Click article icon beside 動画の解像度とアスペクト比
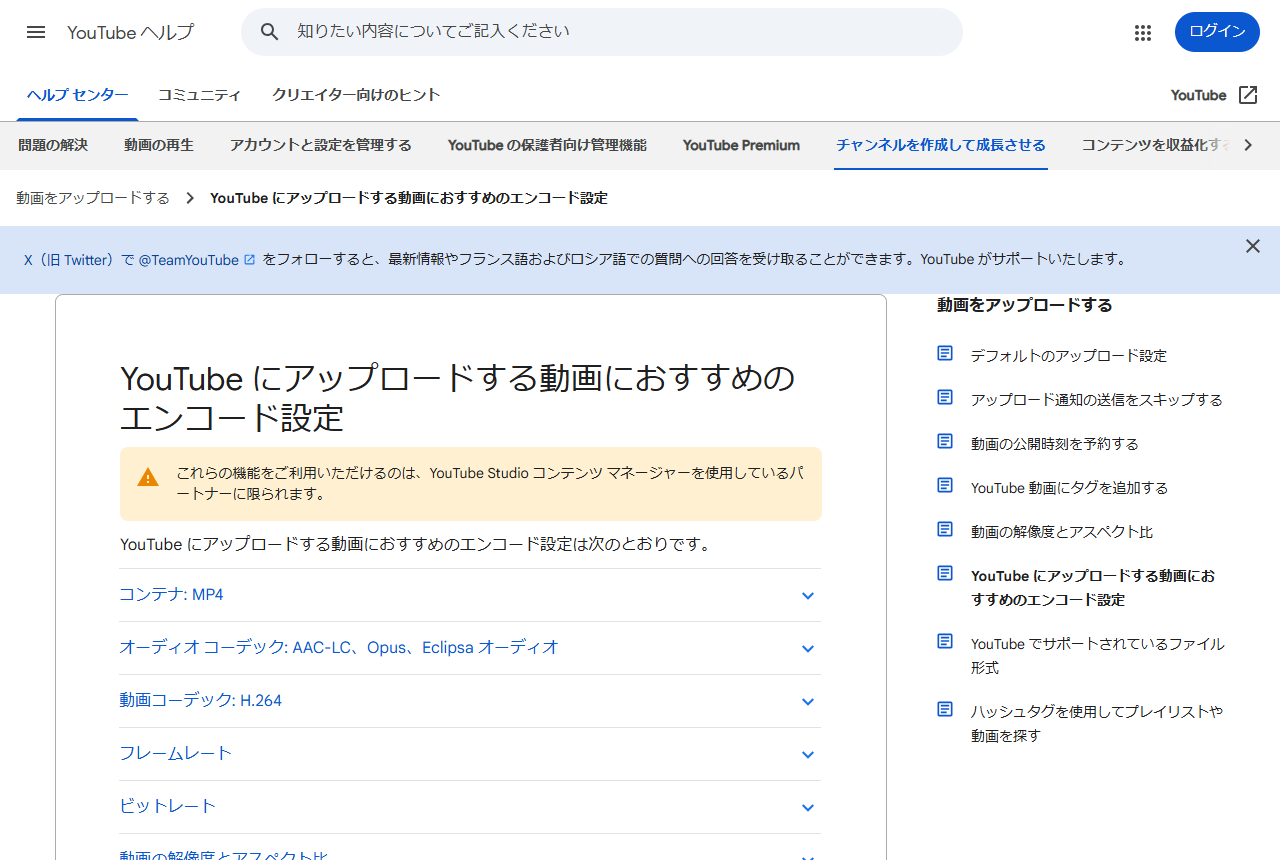Image resolution: width=1280 pixels, height=860 pixels. coord(945,530)
